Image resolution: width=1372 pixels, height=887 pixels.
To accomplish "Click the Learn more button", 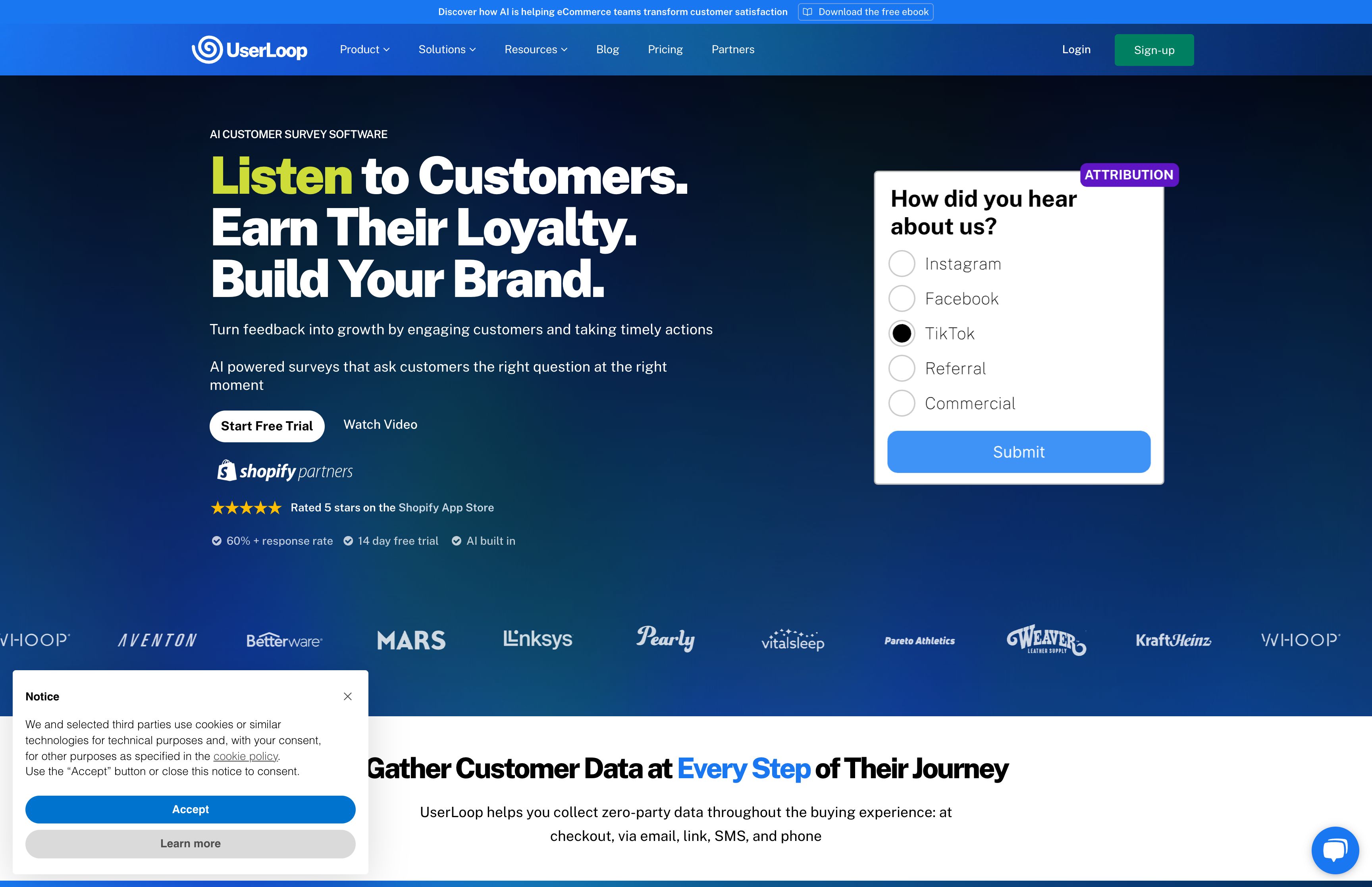I will click(x=190, y=843).
